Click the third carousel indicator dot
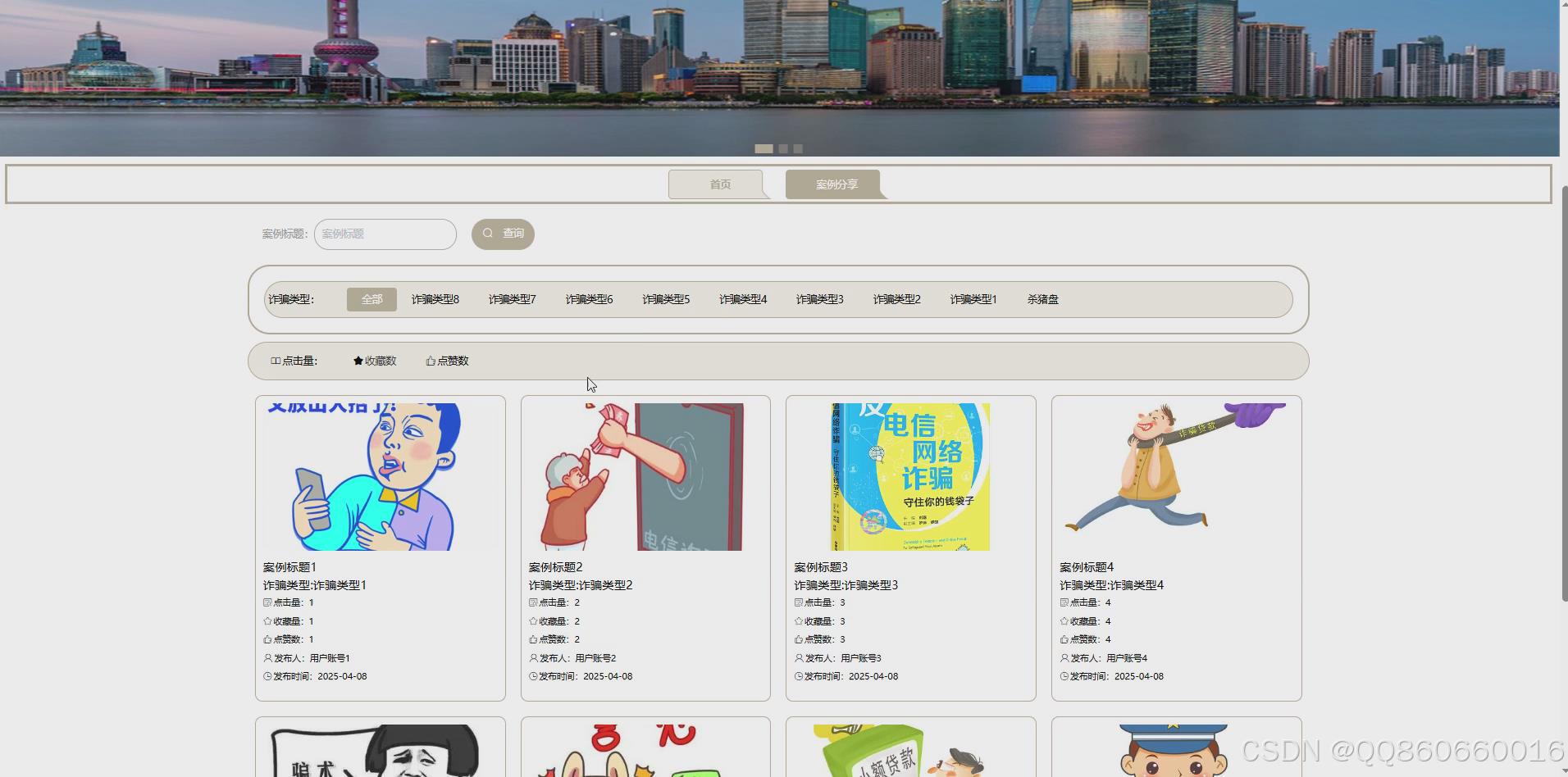 point(798,148)
